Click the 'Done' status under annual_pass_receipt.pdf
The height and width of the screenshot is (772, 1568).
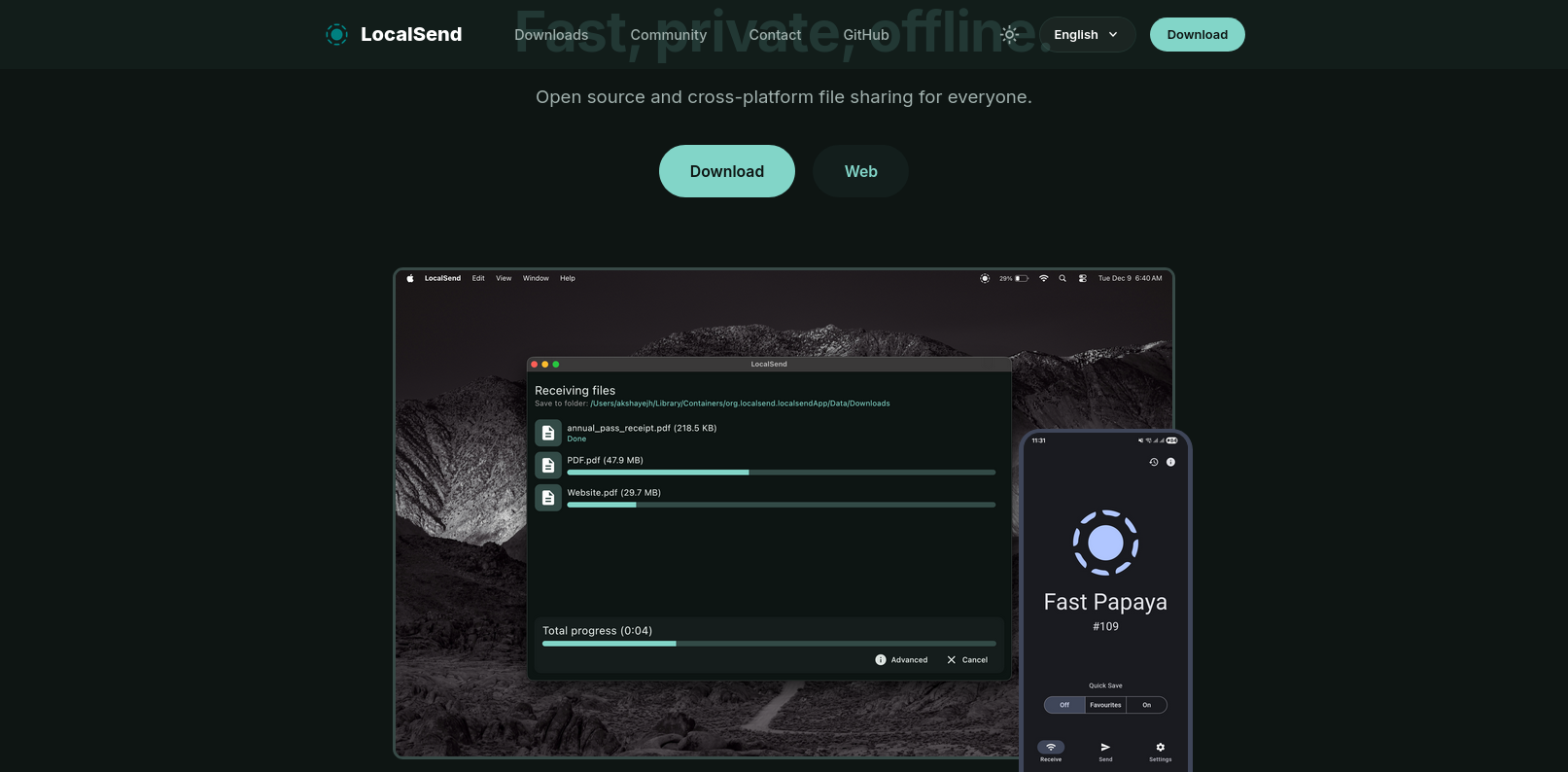(576, 439)
